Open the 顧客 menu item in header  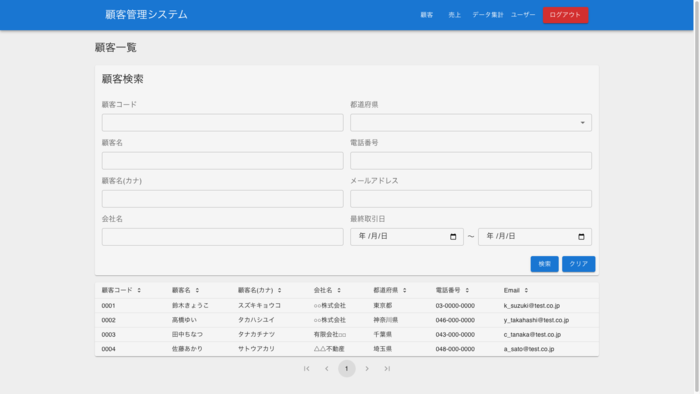426,15
